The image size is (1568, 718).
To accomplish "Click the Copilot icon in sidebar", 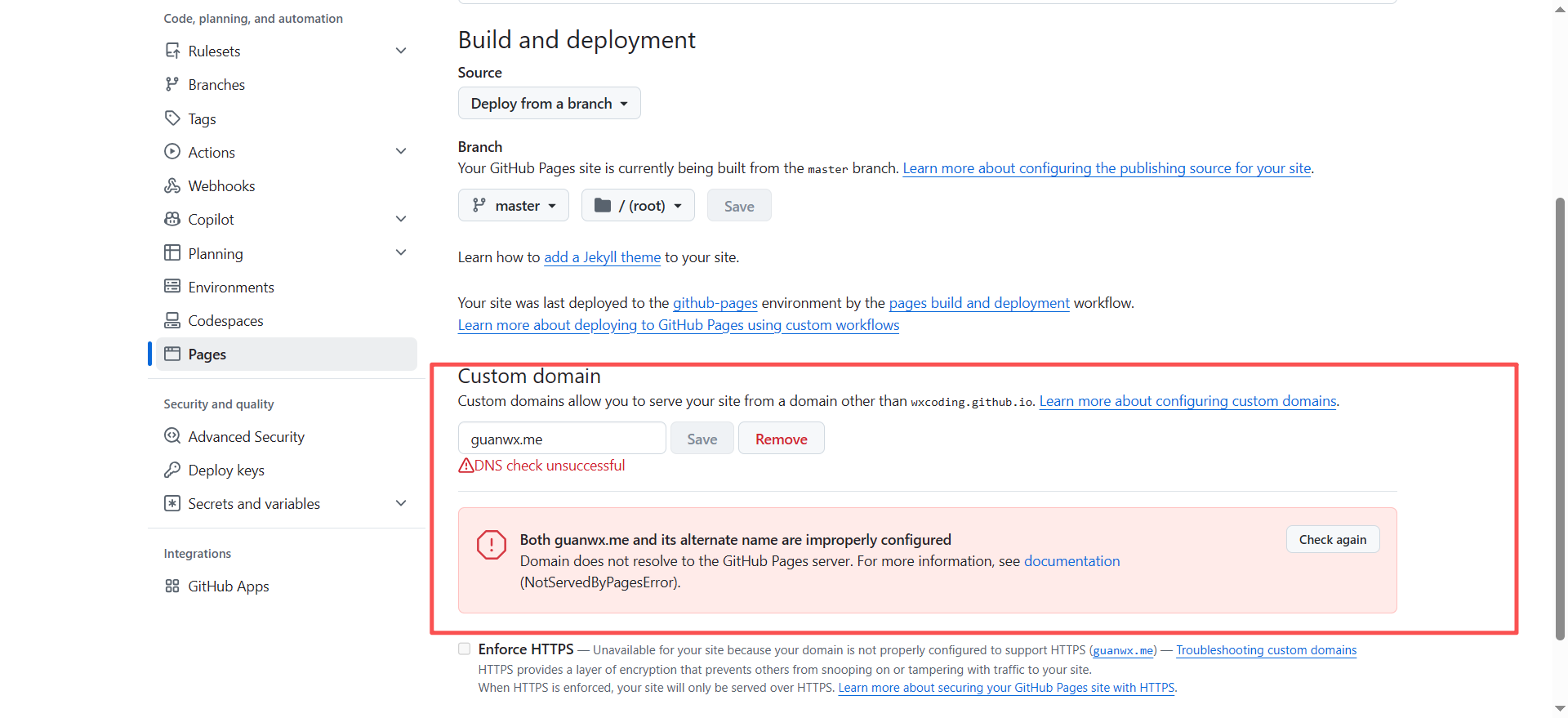I will point(172,219).
